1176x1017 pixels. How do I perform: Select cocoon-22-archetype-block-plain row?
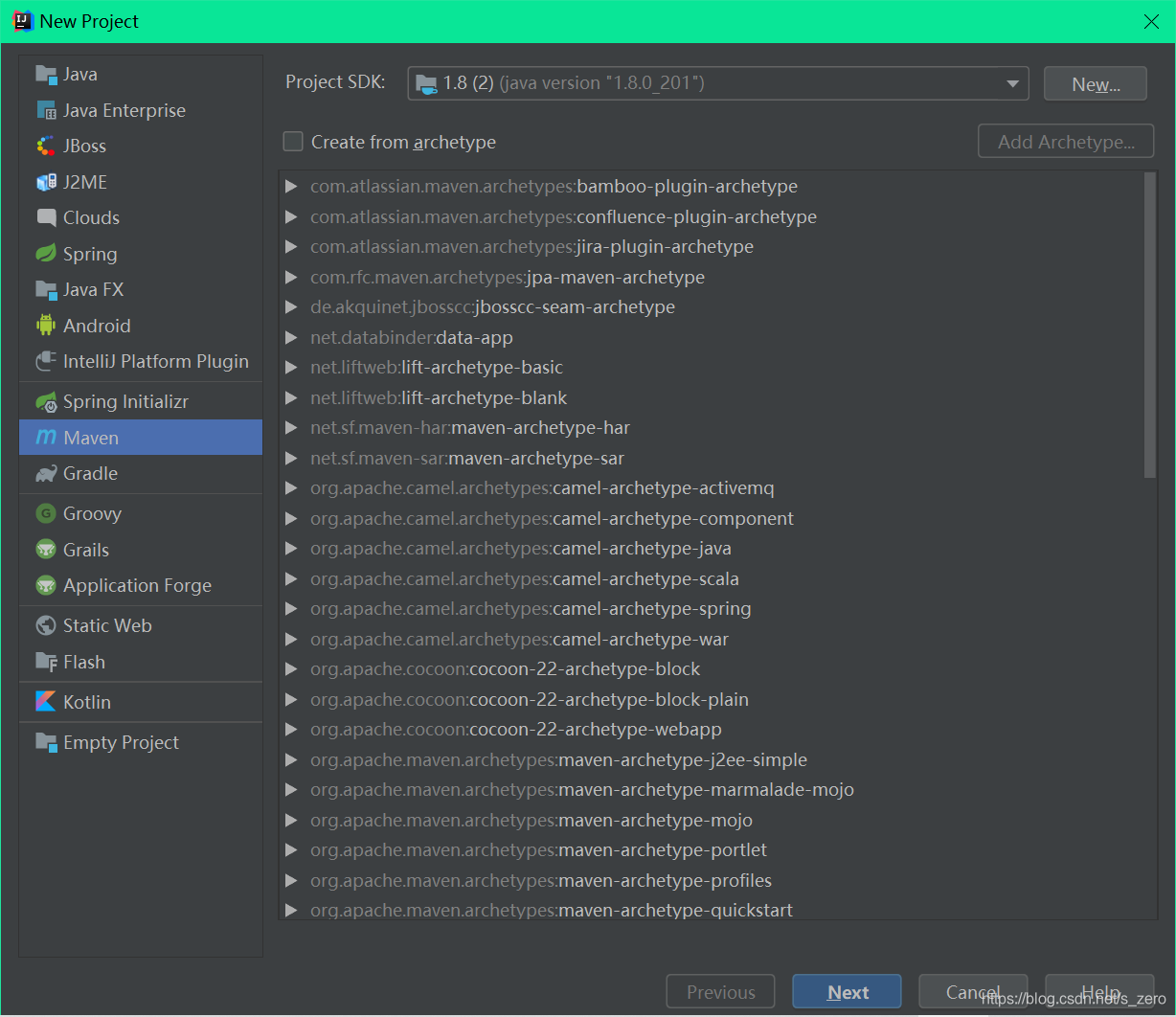pyautogui.click(x=717, y=699)
